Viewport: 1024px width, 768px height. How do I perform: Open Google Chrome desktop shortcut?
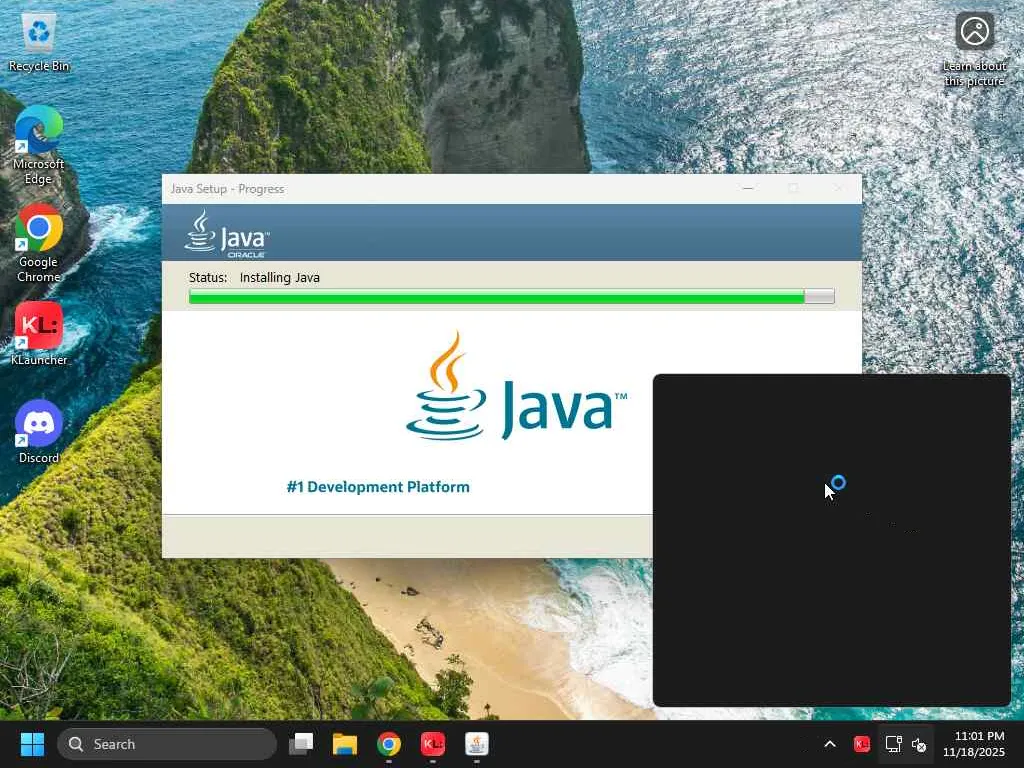39,243
